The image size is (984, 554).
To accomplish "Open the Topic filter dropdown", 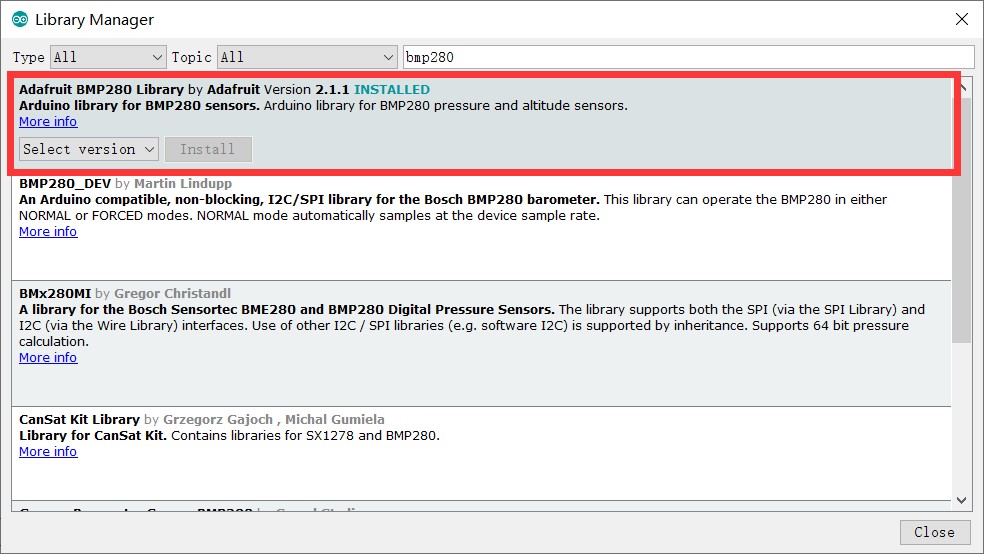I will pyautogui.click(x=307, y=57).
